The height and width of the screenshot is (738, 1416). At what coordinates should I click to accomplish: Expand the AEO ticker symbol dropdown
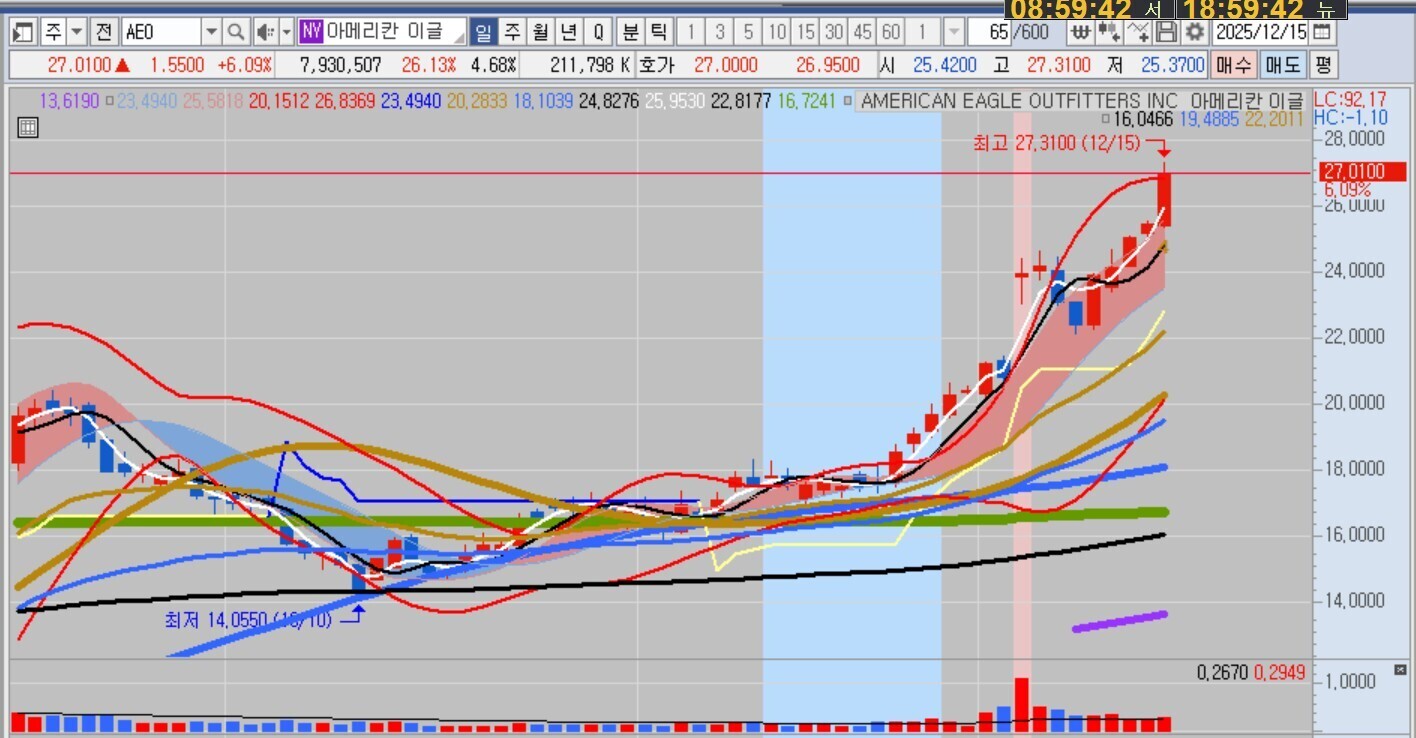(x=211, y=32)
